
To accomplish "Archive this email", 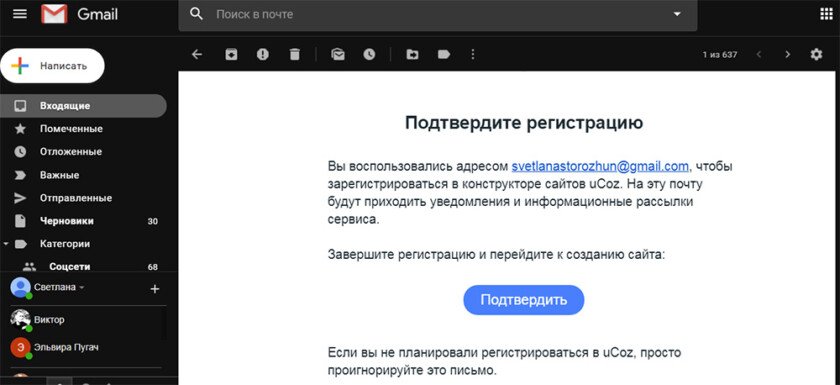I will point(231,54).
